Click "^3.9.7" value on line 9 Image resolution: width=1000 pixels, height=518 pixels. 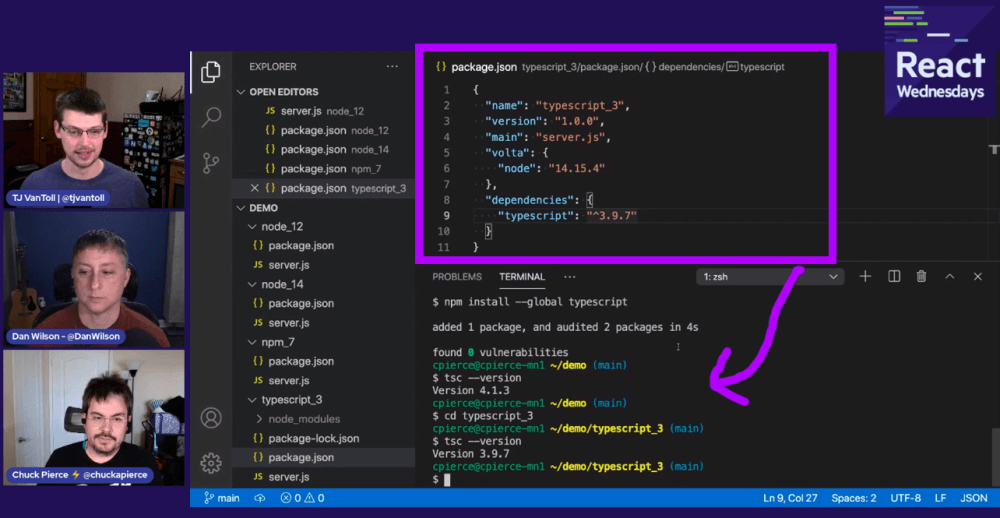(x=612, y=216)
